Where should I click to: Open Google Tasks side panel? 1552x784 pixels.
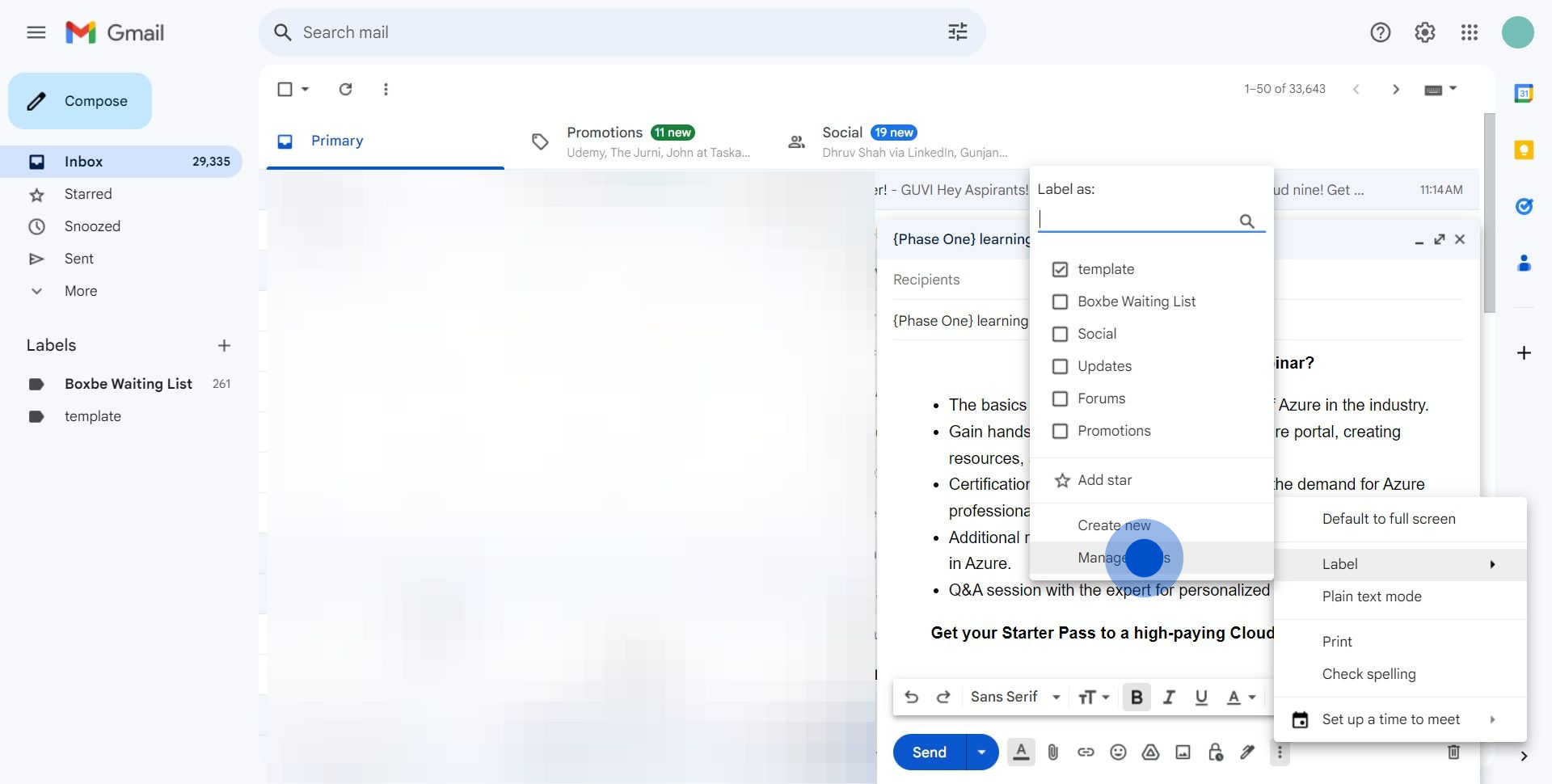[1524, 207]
